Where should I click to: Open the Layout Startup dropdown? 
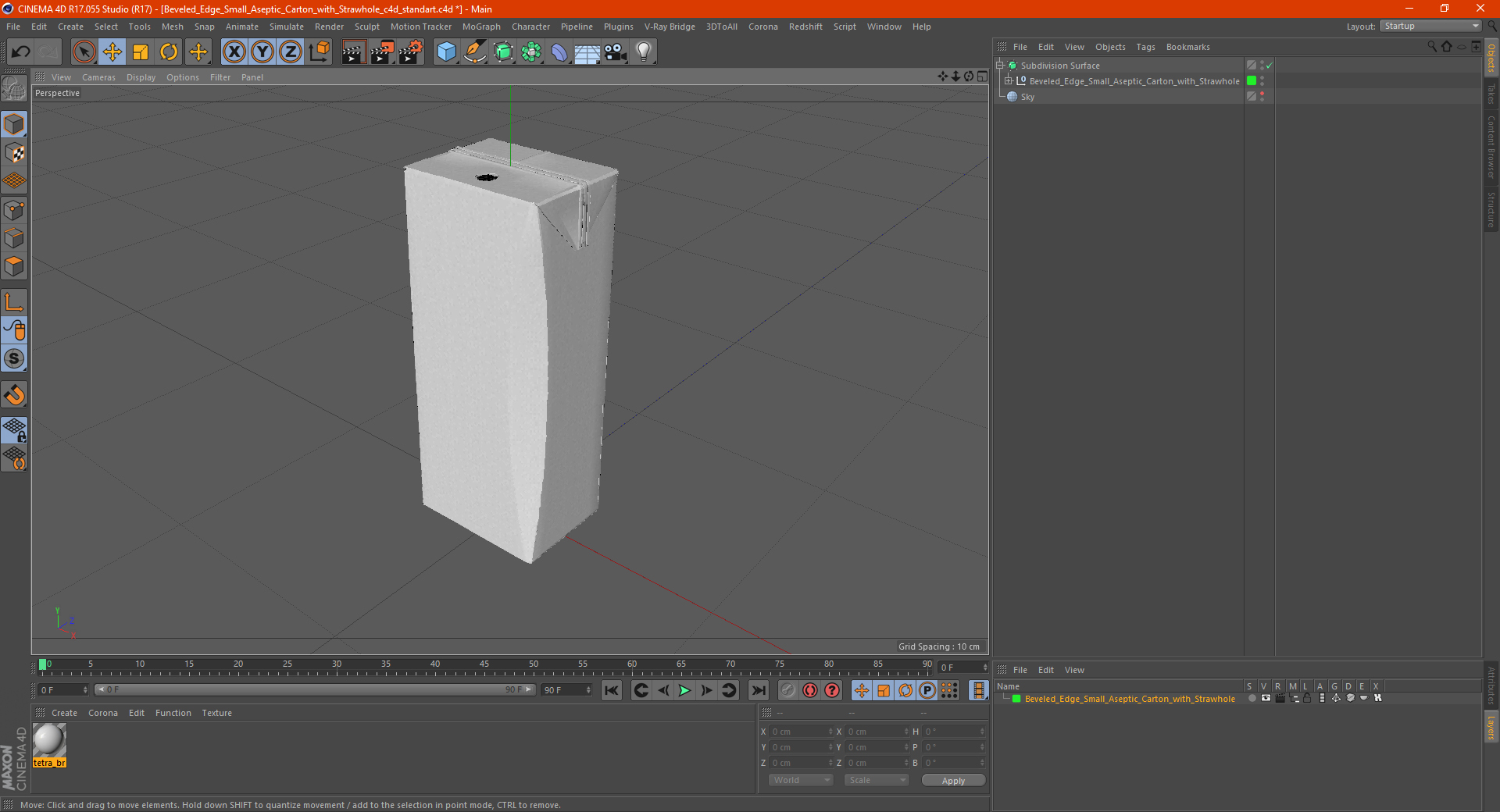tap(1430, 26)
